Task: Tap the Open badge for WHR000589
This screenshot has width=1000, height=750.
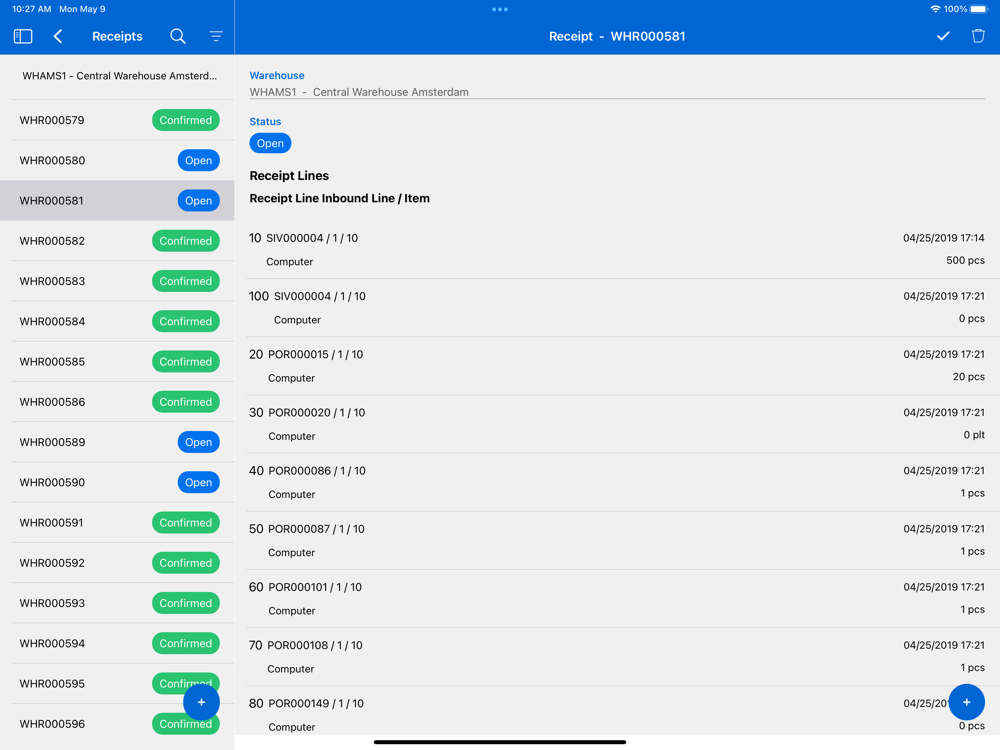Action: (x=198, y=442)
